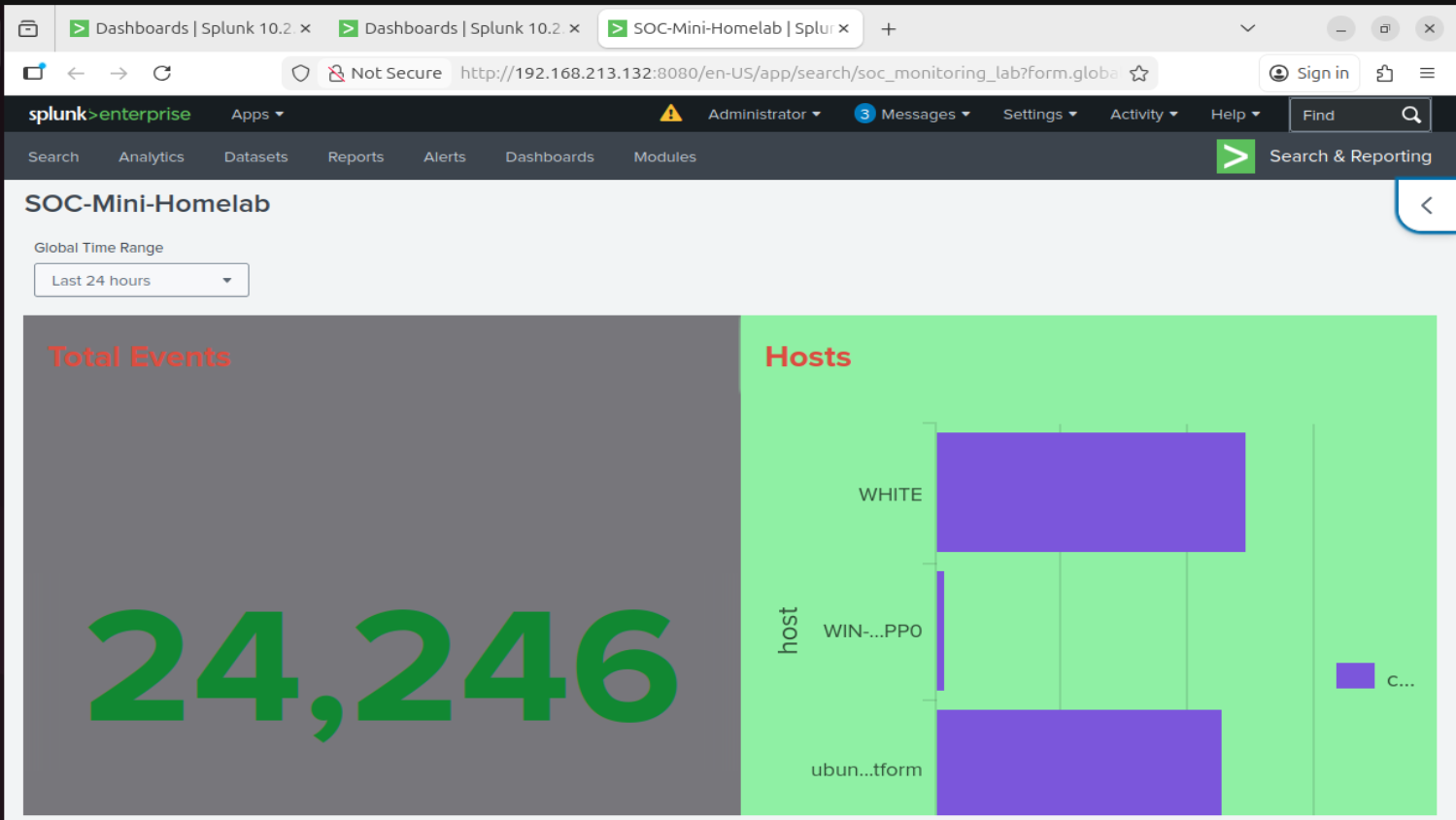Click the green Search & Reporting app icon
Image resolution: width=1456 pixels, height=820 pixels.
pyautogui.click(x=1236, y=156)
